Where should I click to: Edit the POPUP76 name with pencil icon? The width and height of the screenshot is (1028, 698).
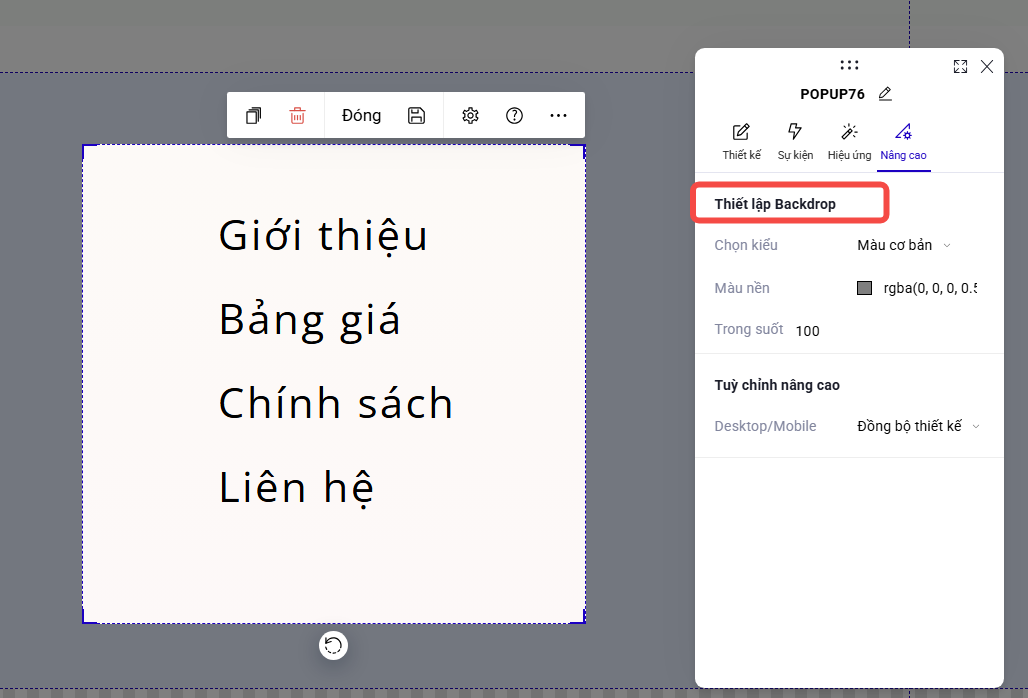tap(885, 94)
